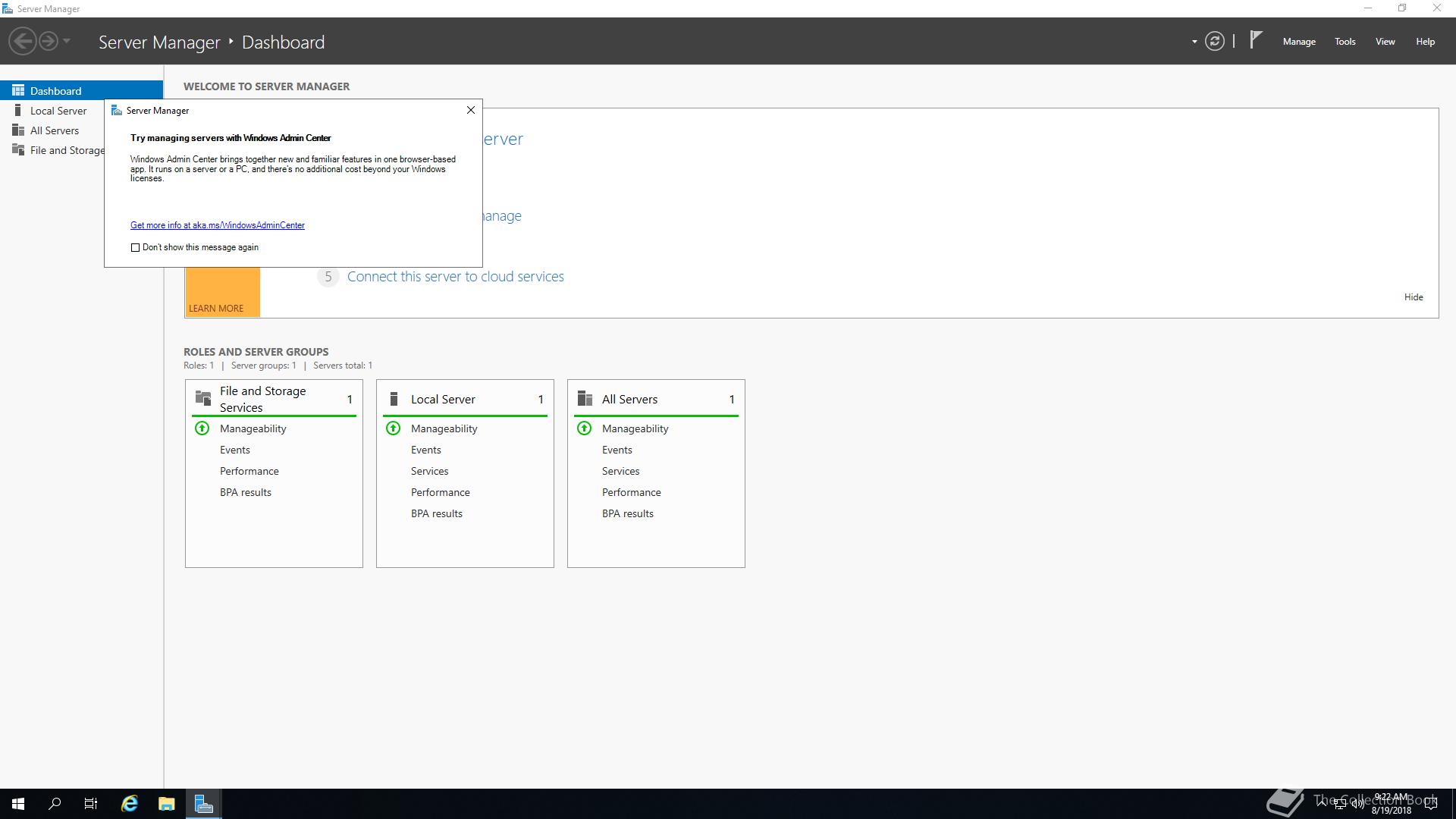Open Performance in File and Storage Services tile
Screen dimensions: 1456x819
click(x=249, y=471)
